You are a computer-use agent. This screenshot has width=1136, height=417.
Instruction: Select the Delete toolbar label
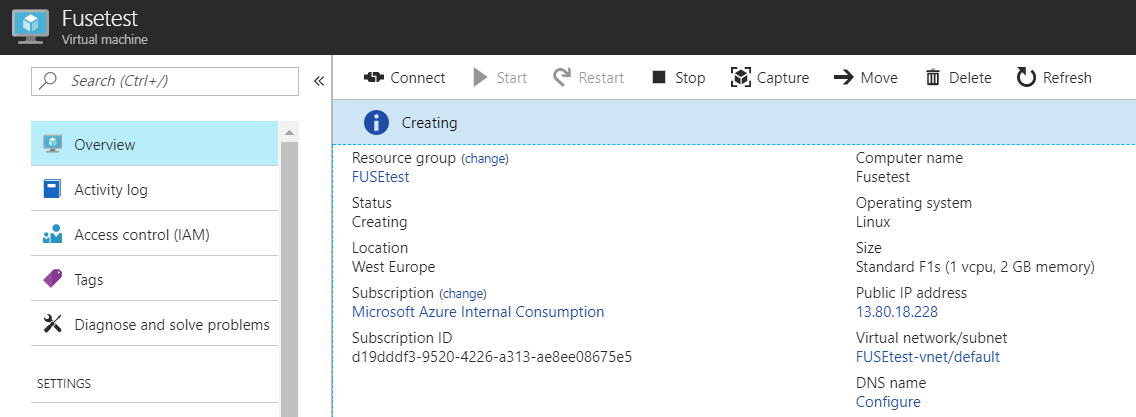970,77
